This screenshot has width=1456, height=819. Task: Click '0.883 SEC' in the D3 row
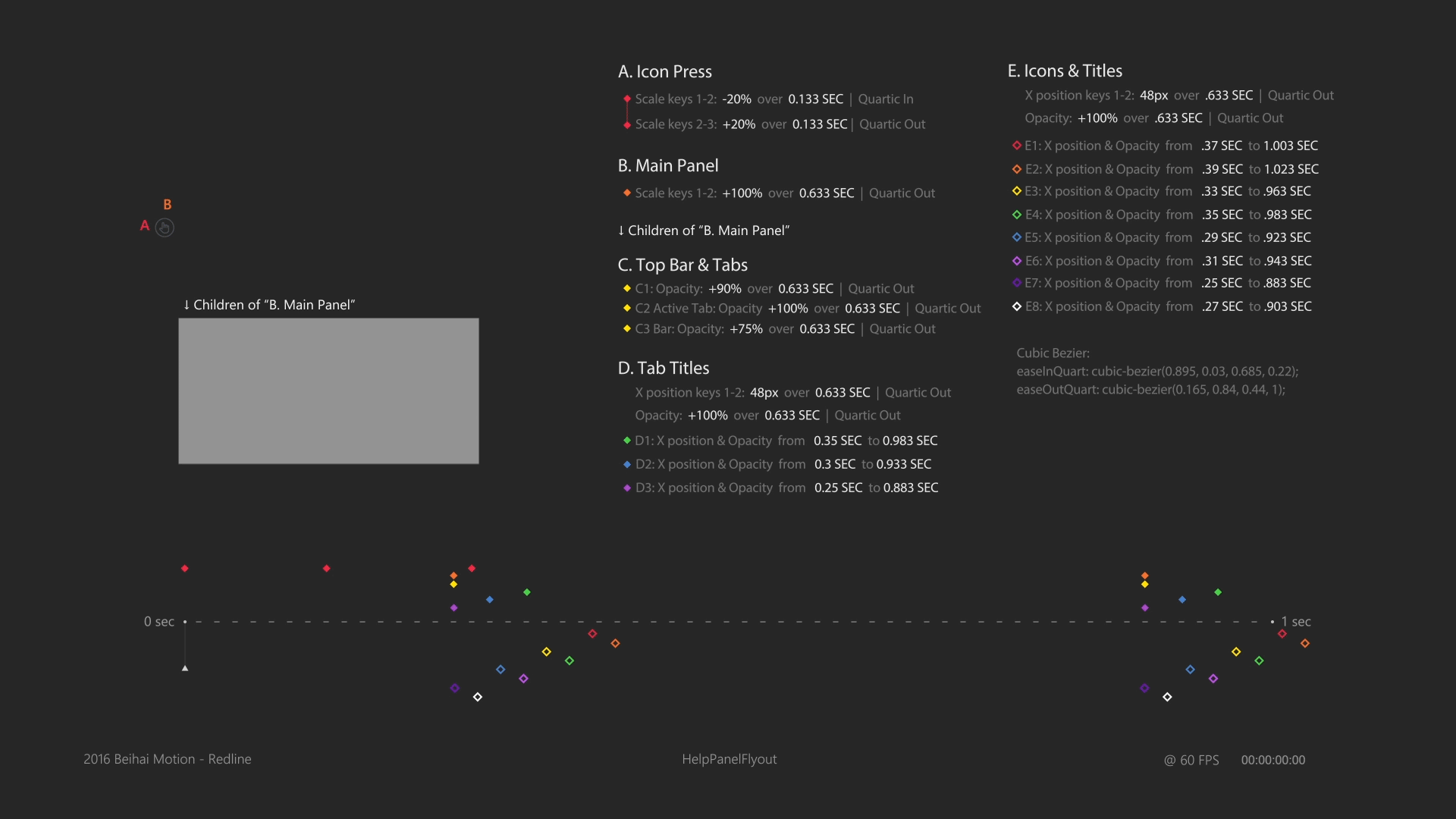click(911, 488)
